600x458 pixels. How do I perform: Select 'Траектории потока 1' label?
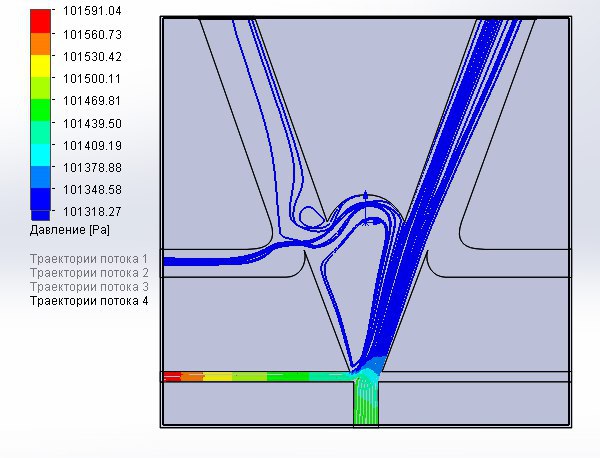point(89,259)
